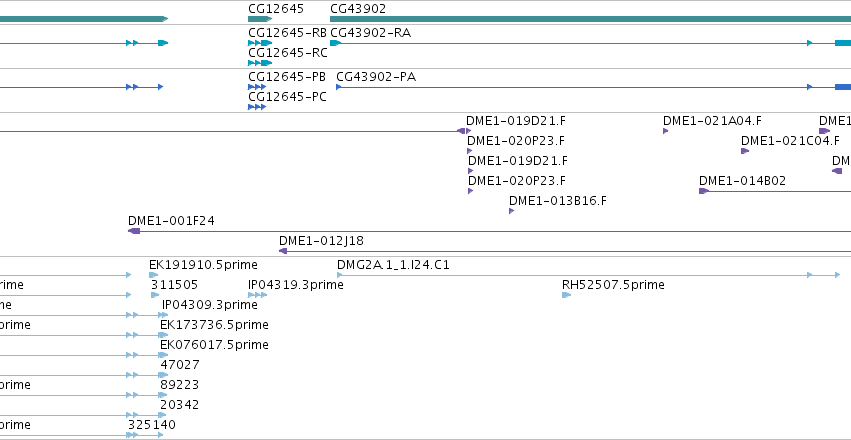Select the CG12645-RC transcript arrow glyph
851x440 pixels.
tap(260, 63)
